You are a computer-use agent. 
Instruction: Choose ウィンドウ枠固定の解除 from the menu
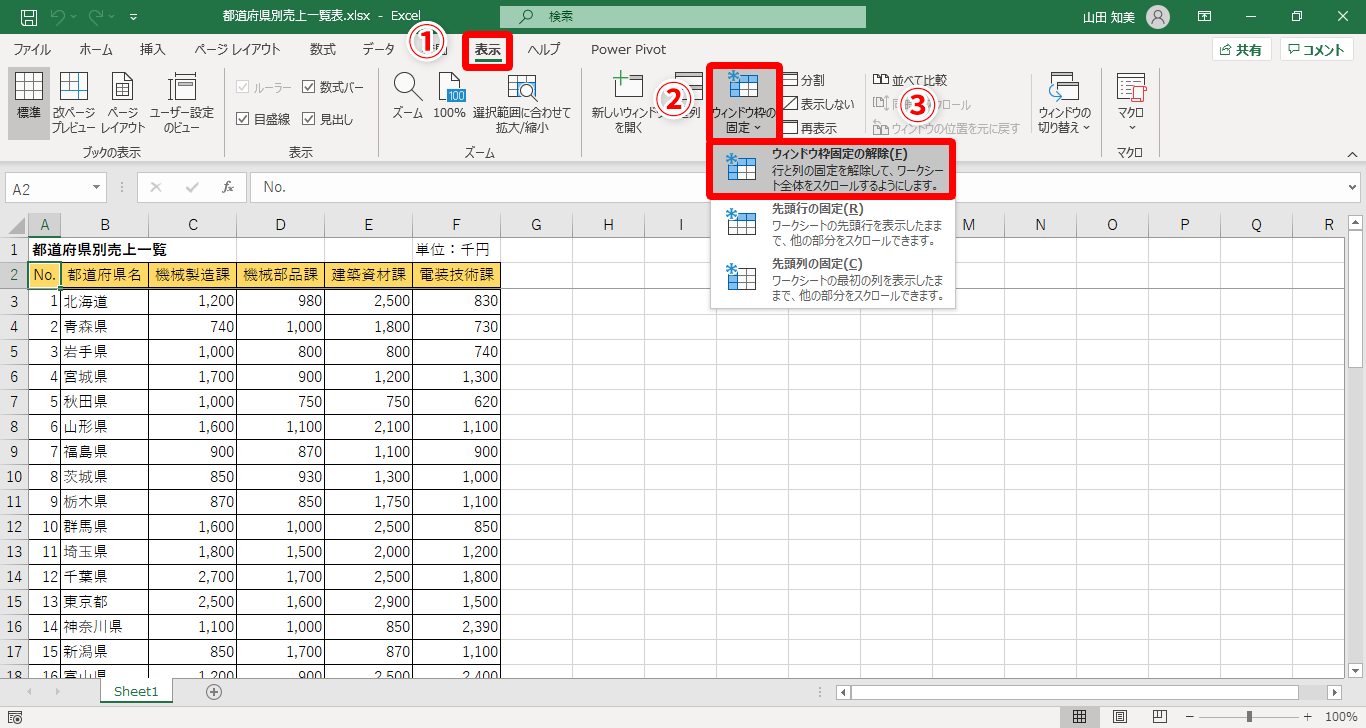pos(833,169)
